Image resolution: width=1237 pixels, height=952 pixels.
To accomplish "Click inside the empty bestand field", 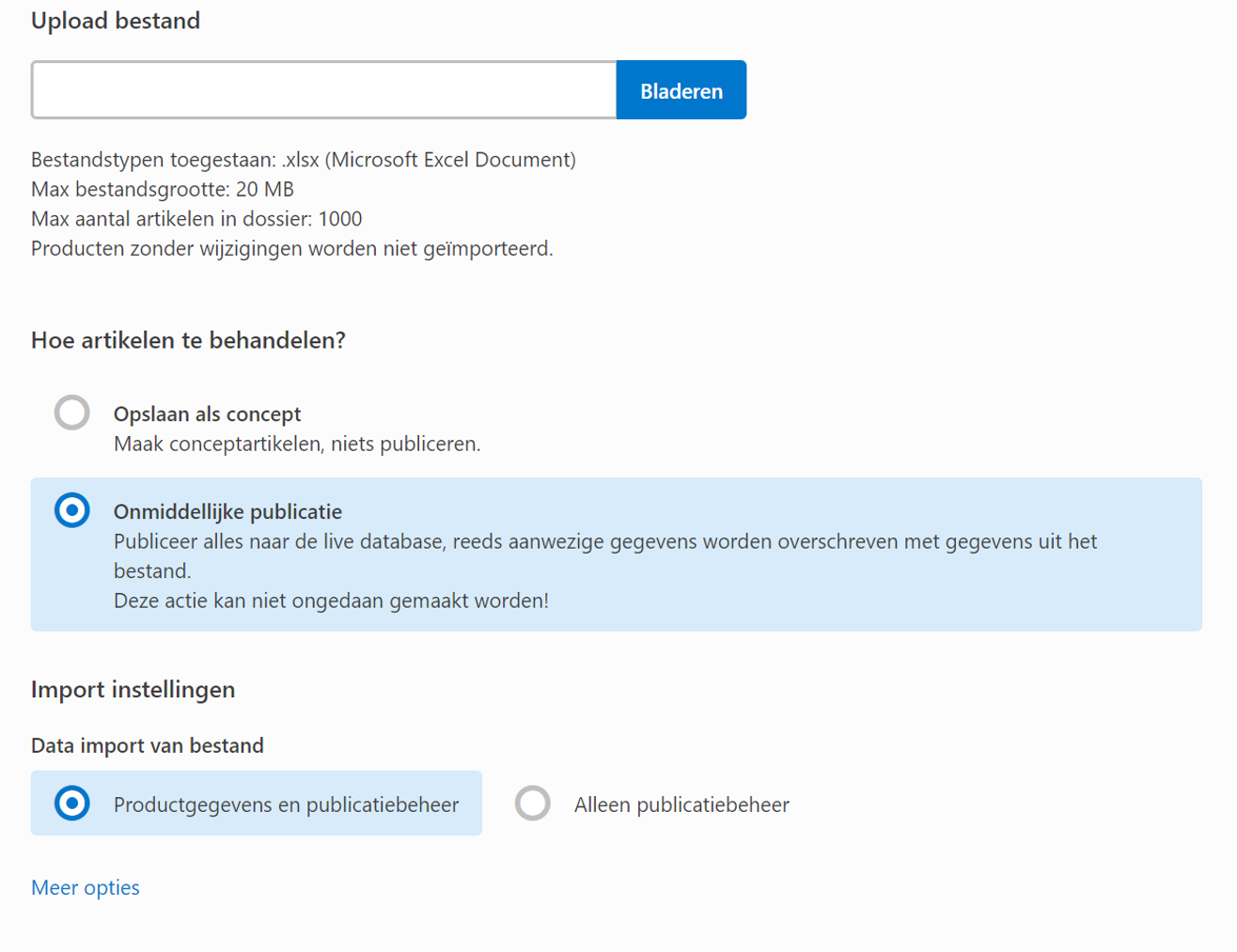I will [323, 89].
